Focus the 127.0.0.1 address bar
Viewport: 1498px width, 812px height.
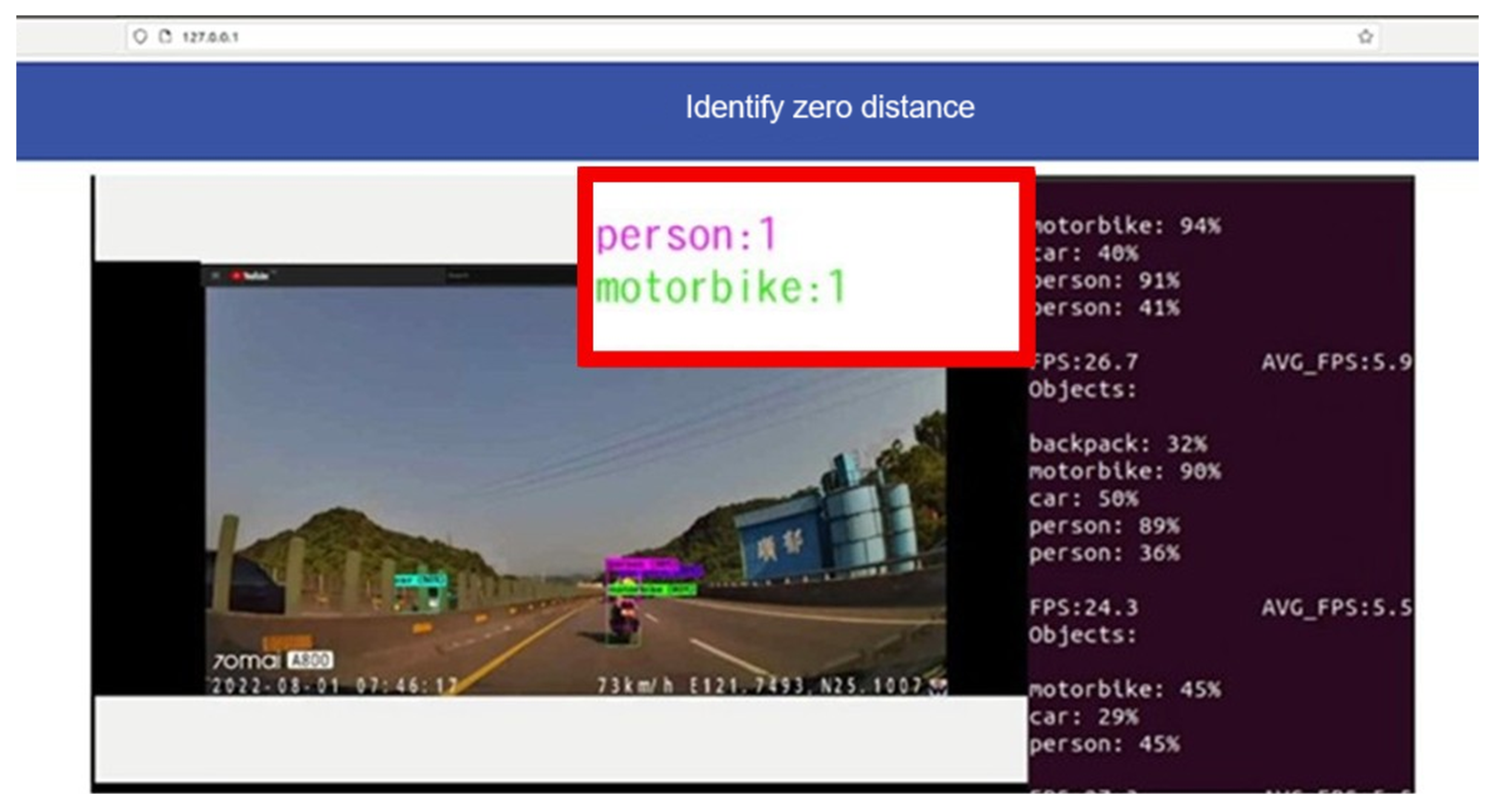(x=698, y=37)
